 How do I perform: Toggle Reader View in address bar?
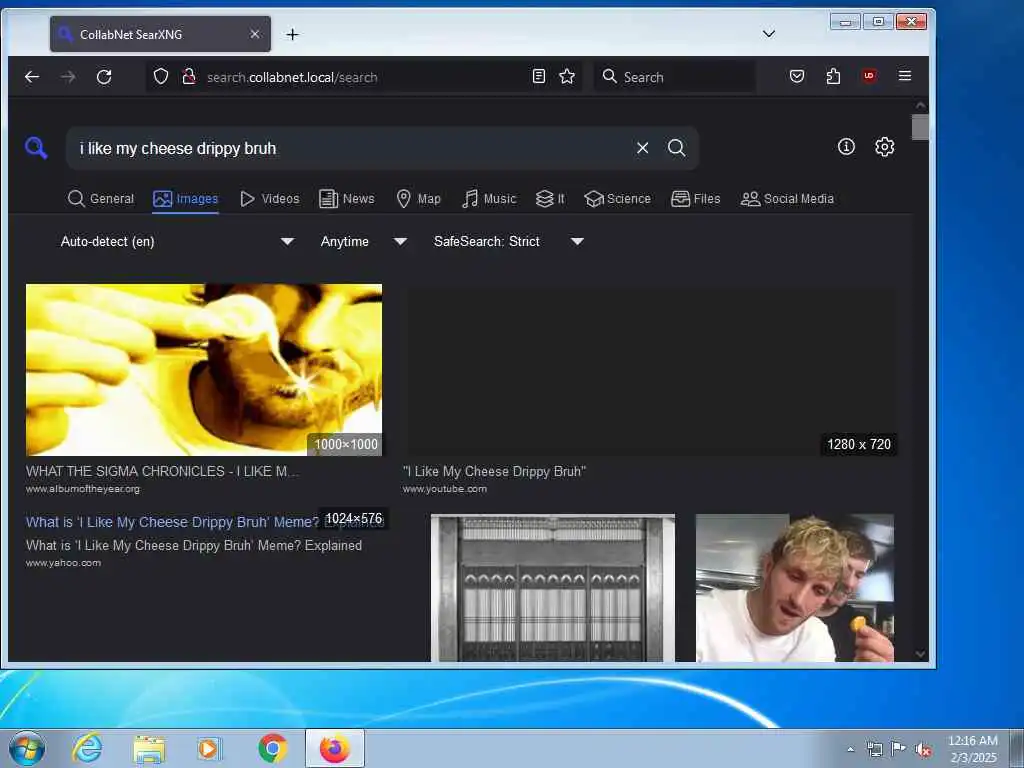539,76
